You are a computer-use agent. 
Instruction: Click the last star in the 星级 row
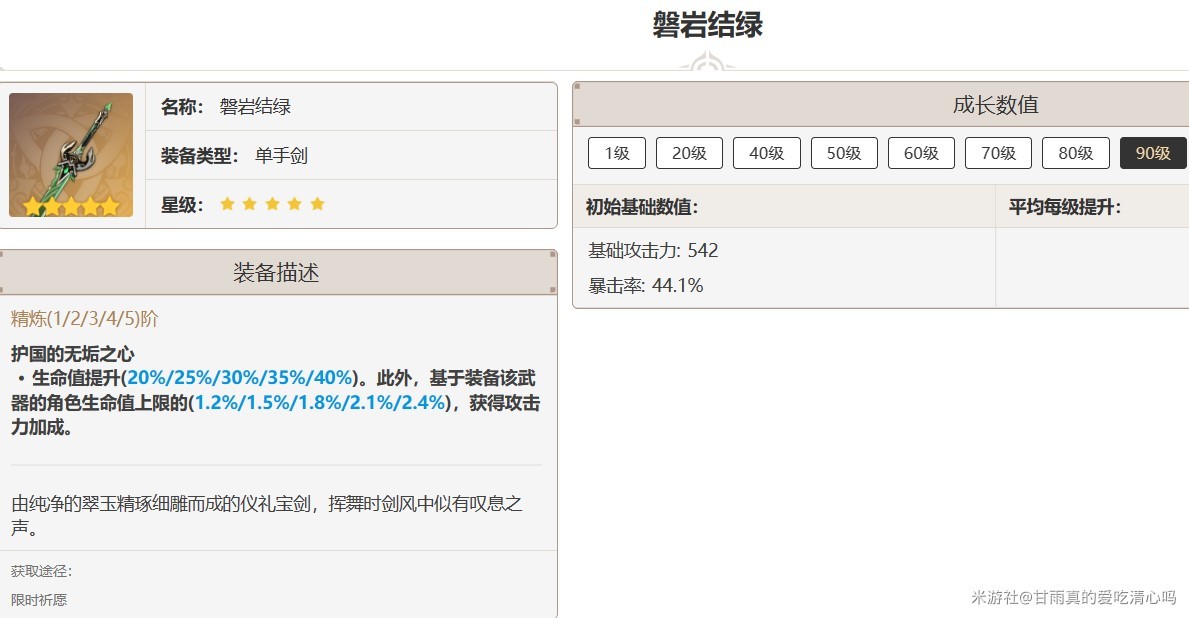click(317, 204)
